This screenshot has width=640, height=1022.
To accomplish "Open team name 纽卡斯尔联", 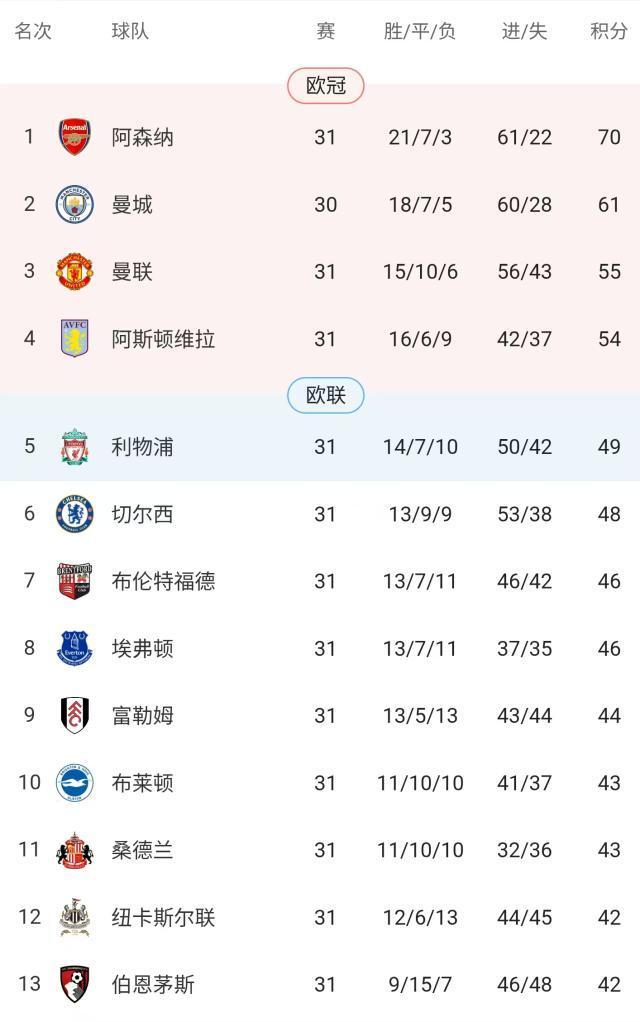I will tap(163, 917).
